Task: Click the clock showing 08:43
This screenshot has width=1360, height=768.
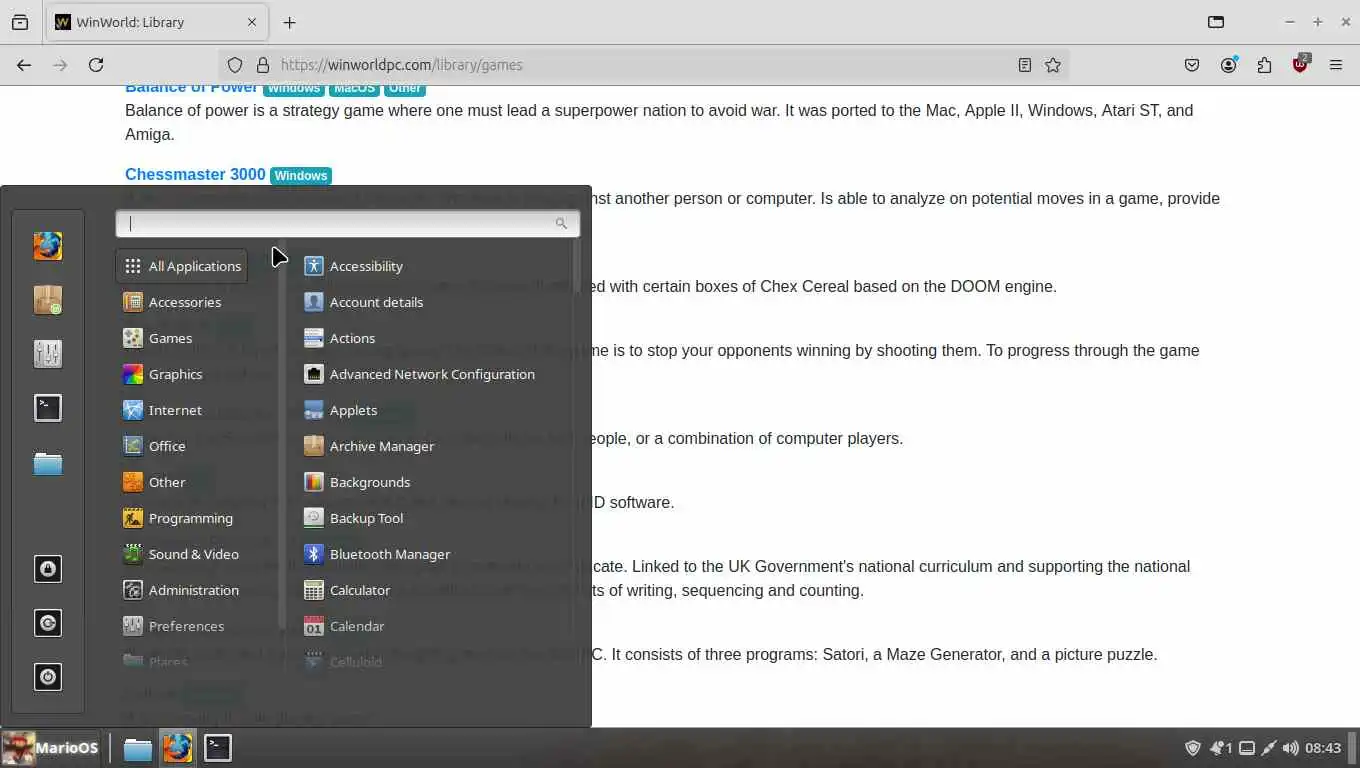Action: (x=1323, y=748)
